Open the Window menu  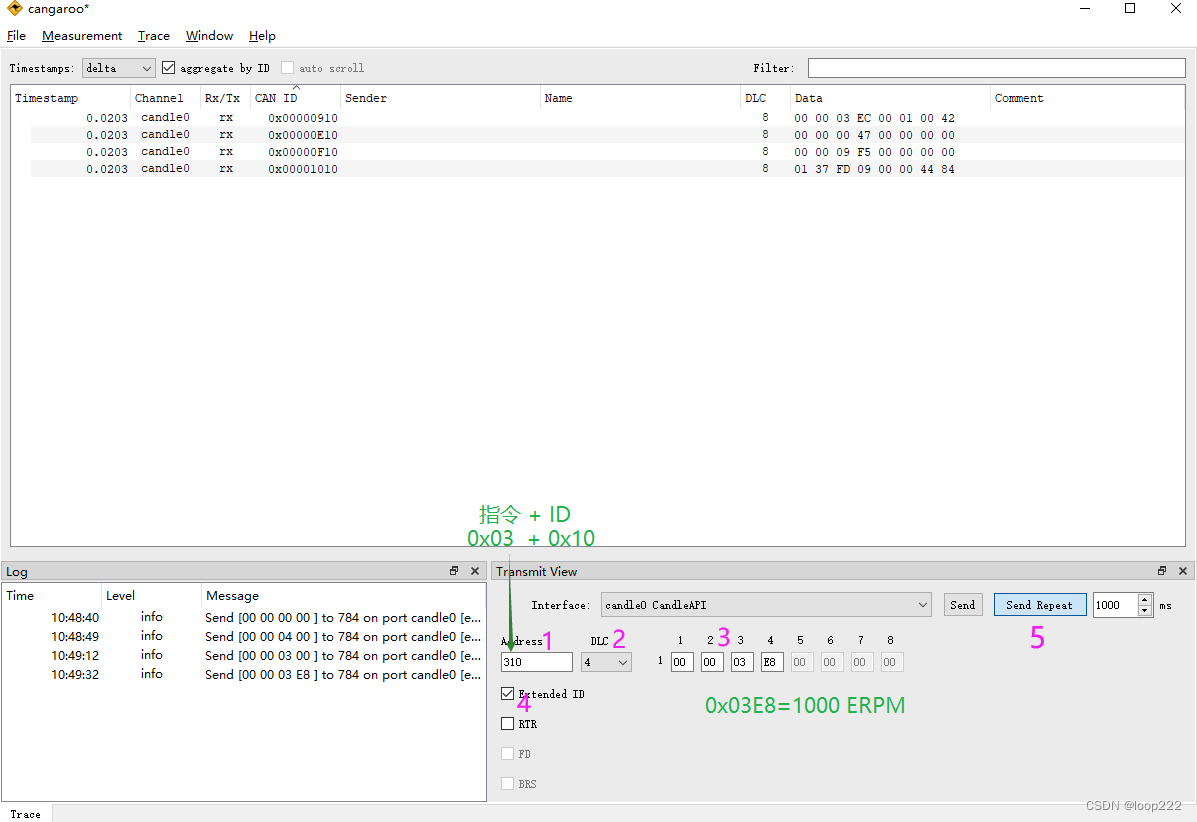[209, 36]
